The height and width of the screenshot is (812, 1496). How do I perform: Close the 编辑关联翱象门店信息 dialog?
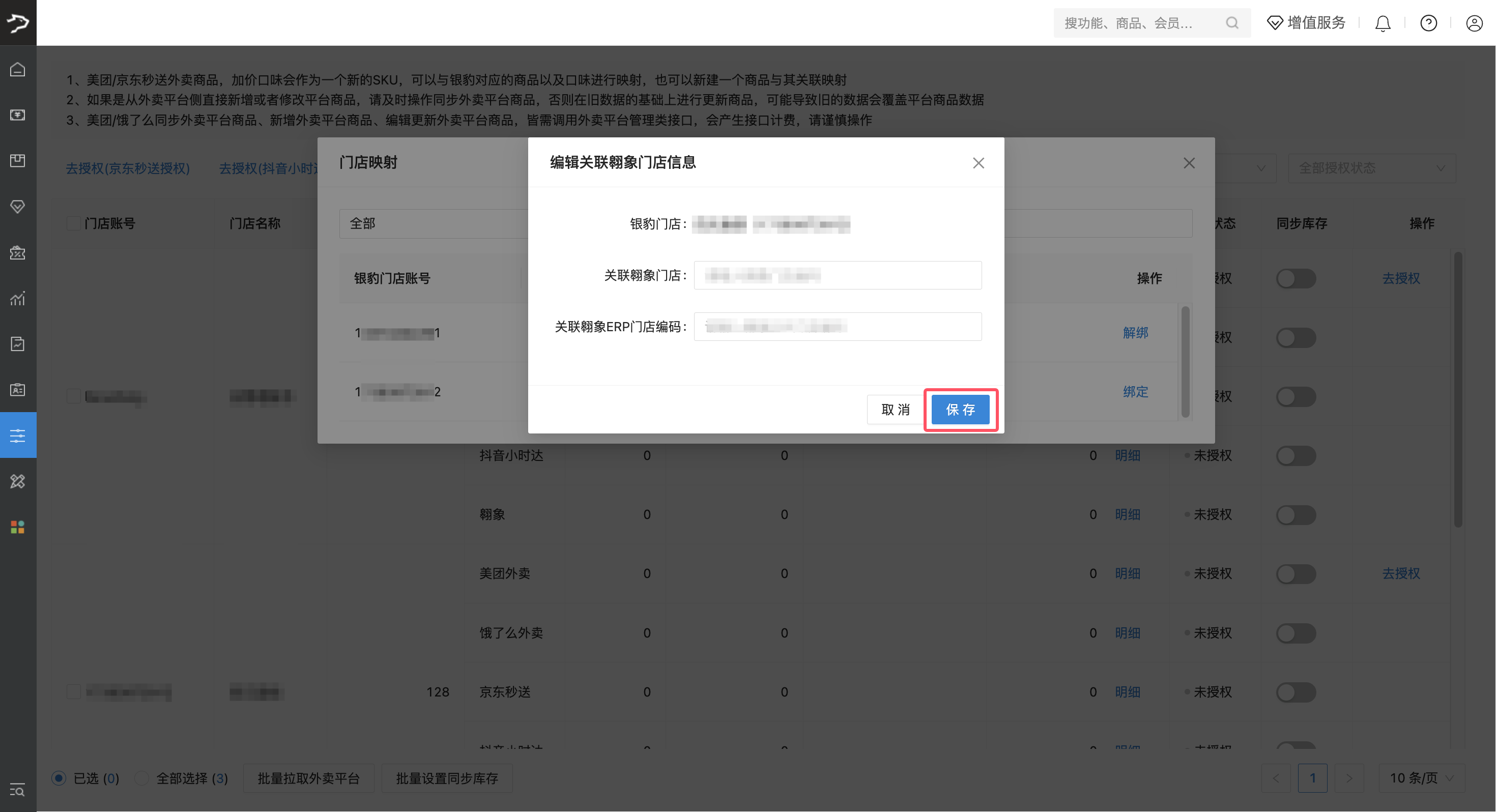978,163
